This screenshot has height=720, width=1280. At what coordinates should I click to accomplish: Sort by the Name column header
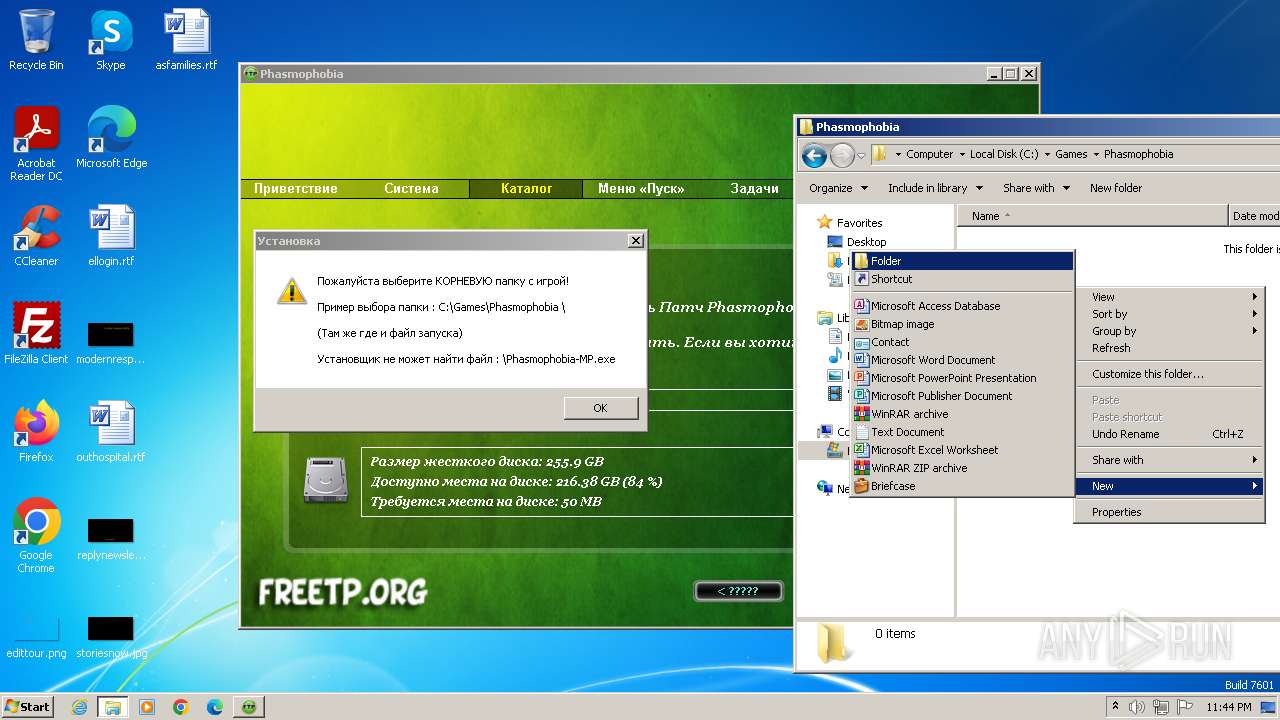tap(1092, 216)
